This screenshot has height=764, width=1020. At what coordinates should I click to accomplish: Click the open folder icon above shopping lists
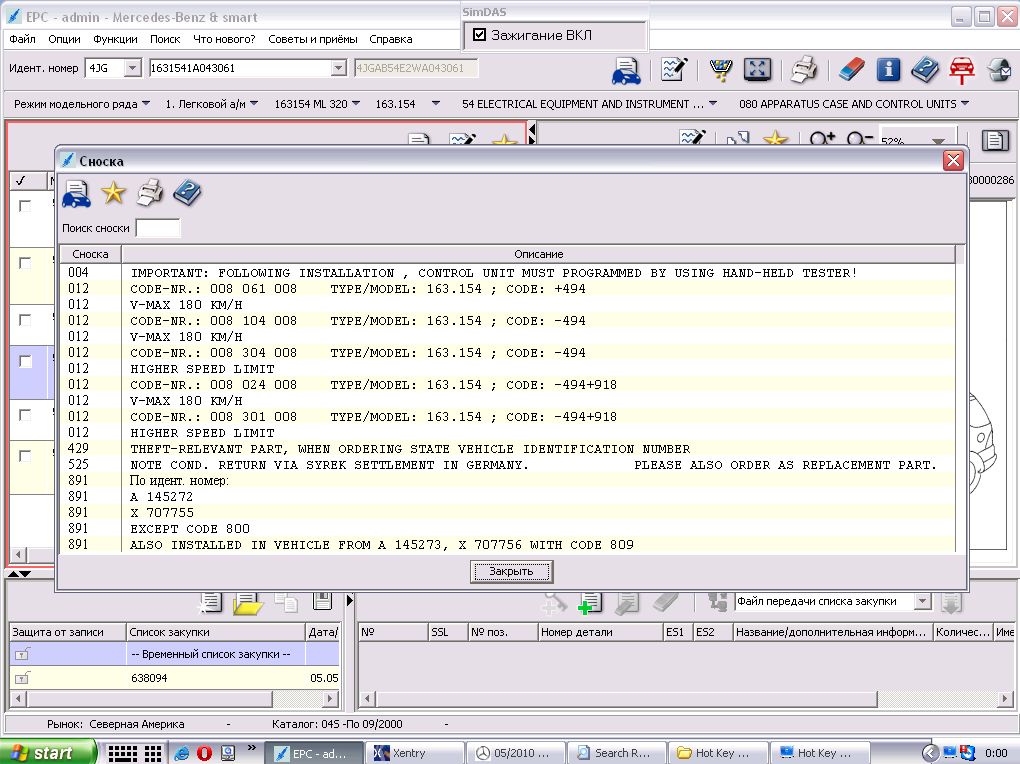pyautogui.click(x=248, y=603)
